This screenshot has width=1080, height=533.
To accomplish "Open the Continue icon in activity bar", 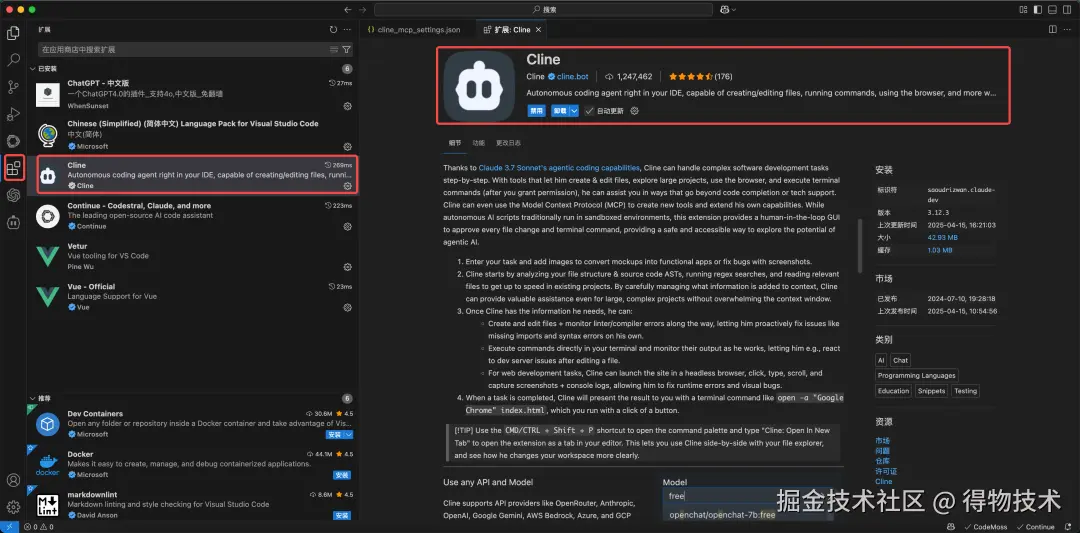I will (13, 141).
